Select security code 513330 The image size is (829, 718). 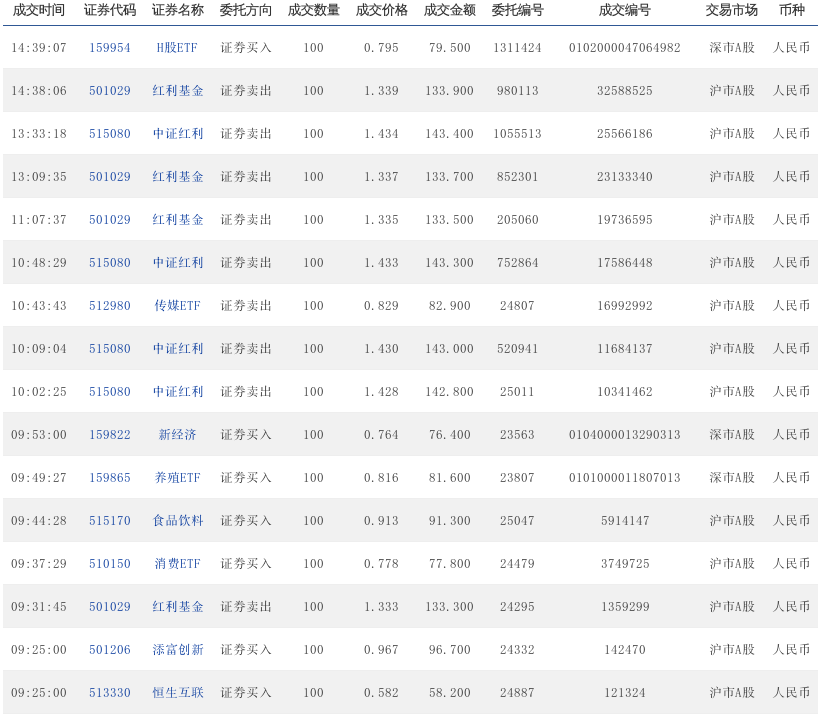[109, 693]
